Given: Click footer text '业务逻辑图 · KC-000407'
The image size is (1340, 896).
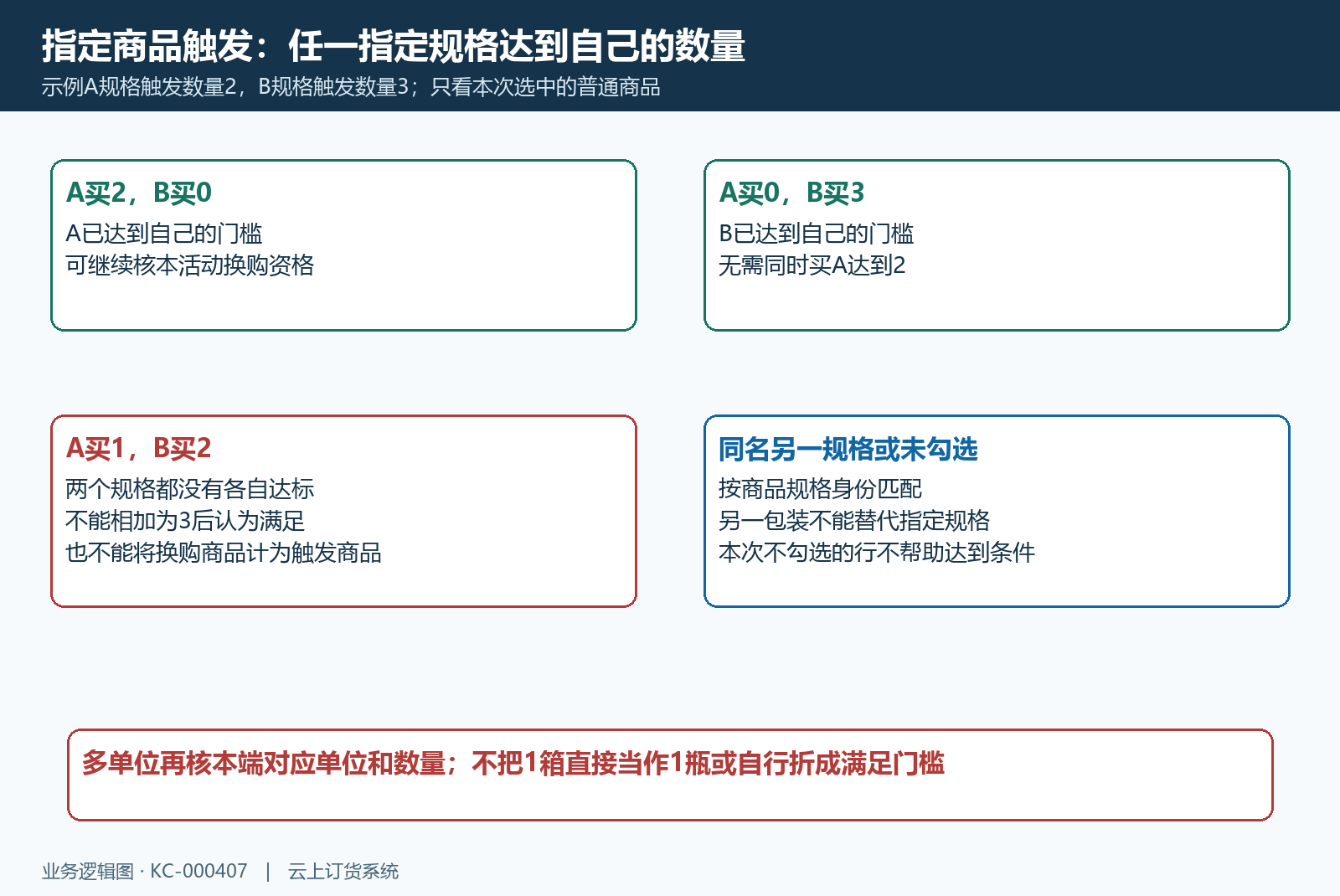Looking at the screenshot, I should (x=145, y=872).
